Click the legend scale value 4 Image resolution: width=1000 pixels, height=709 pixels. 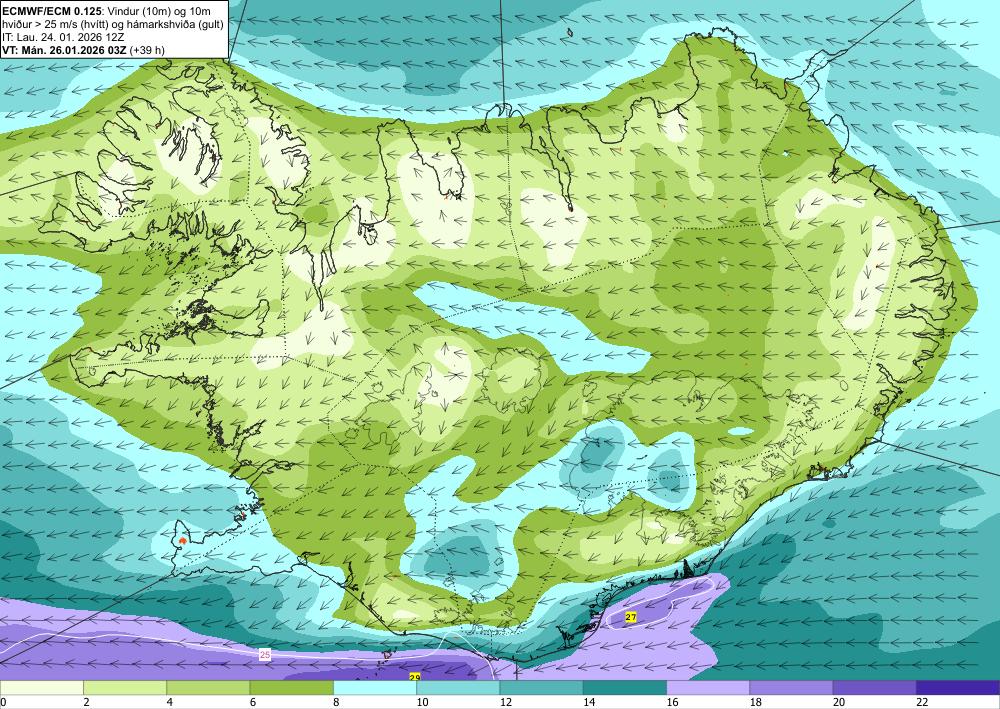pyautogui.click(x=170, y=702)
